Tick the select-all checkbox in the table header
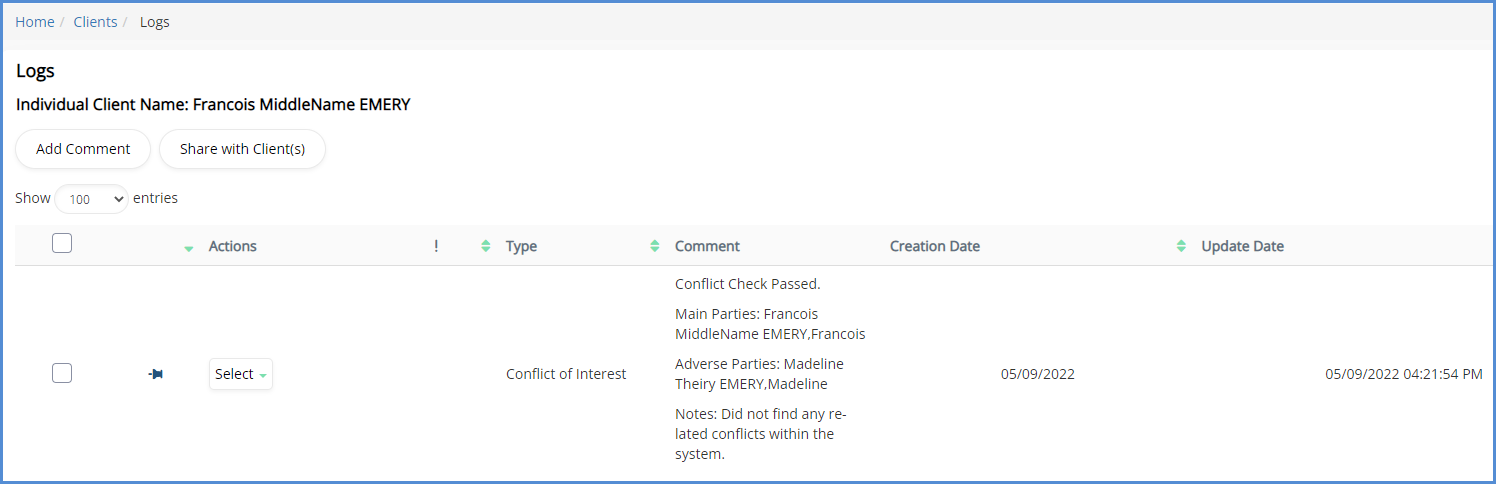The image size is (1496, 484). click(x=62, y=243)
